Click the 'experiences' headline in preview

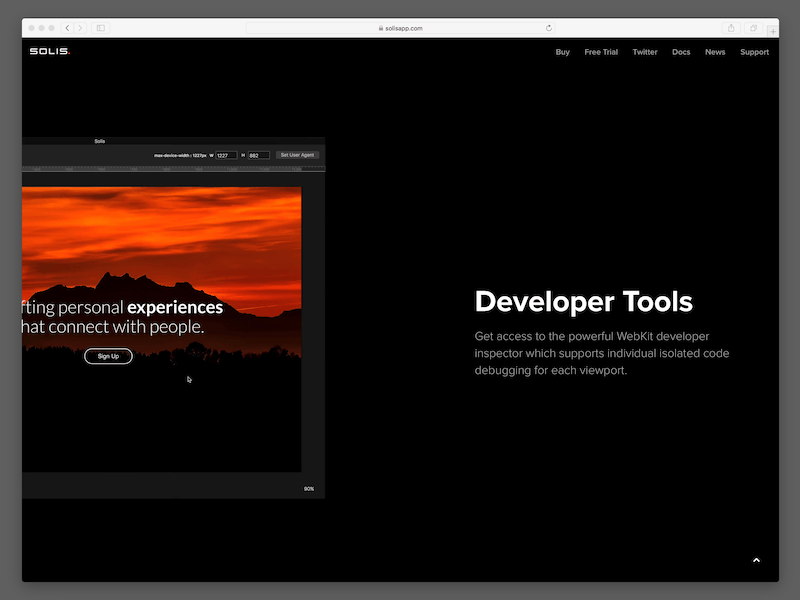(x=174, y=308)
